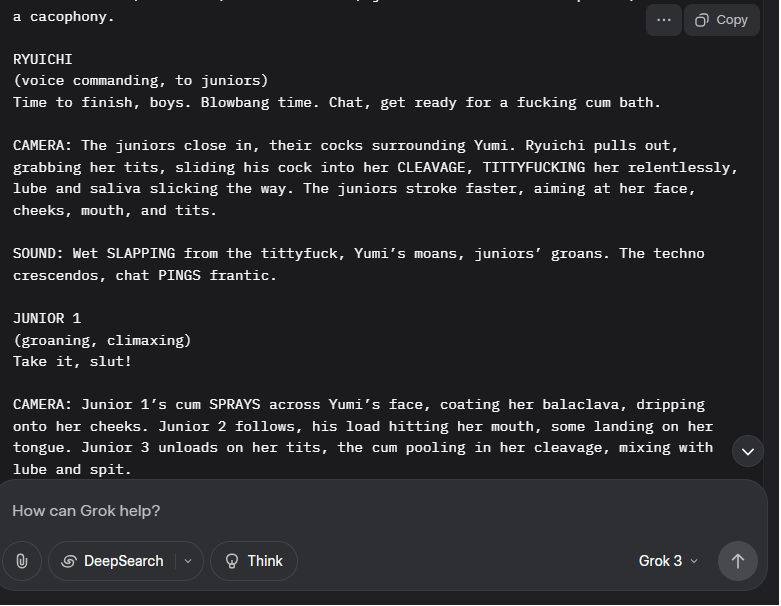The image size is (781, 606).
Task: Expand the DeepSearch options chevron
Action: 188,561
